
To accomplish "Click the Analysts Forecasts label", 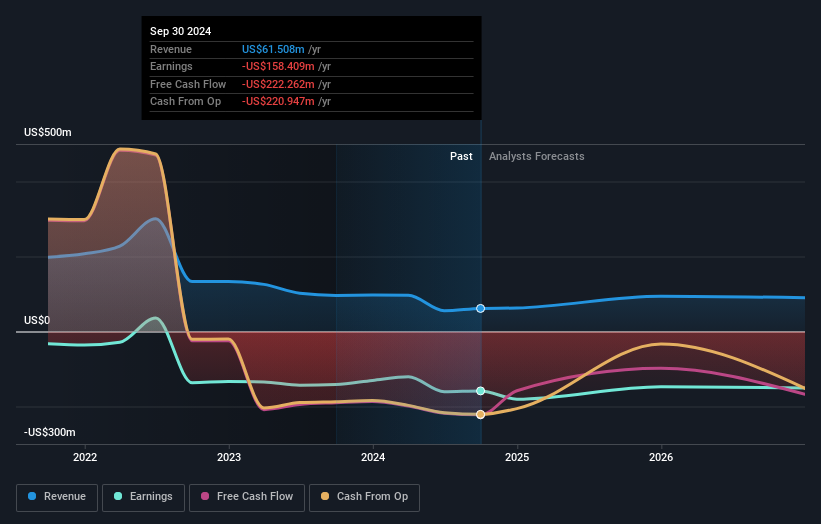I will point(537,156).
